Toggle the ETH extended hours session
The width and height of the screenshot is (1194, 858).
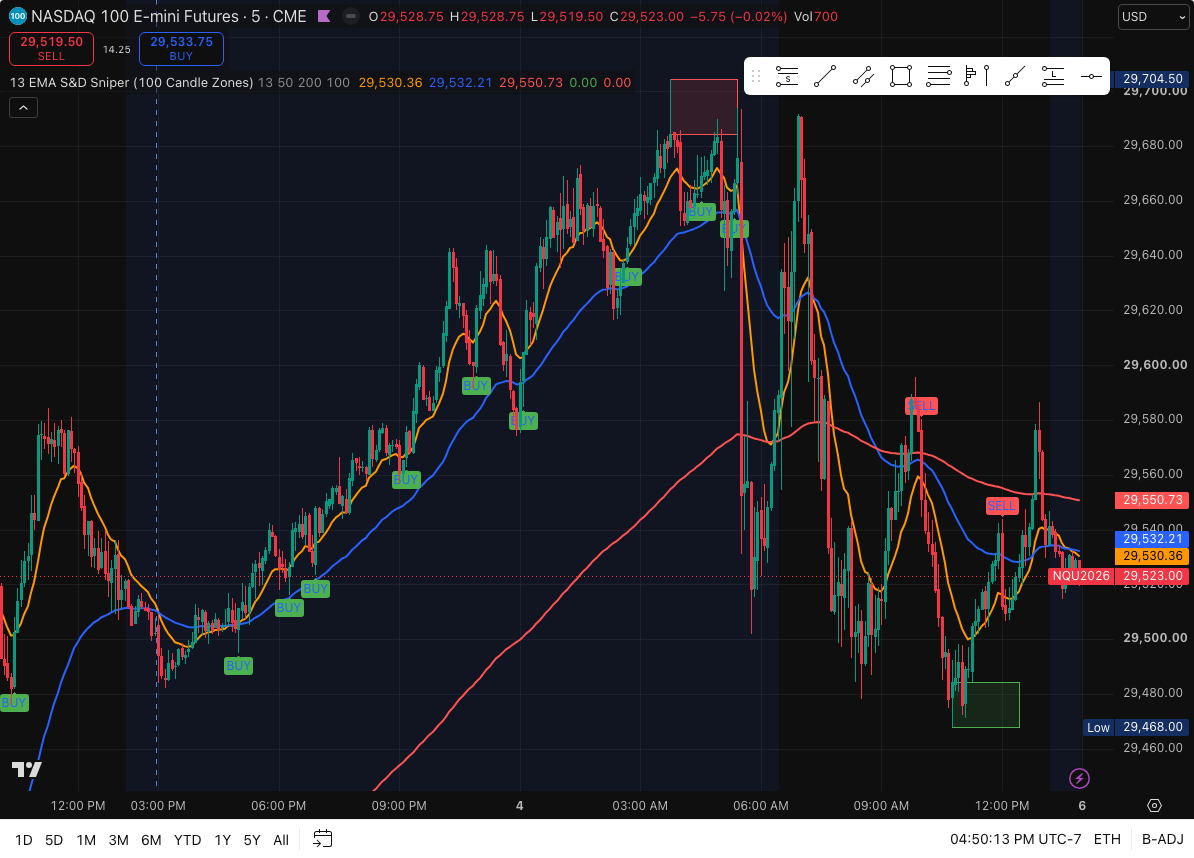pos(1107,839)
